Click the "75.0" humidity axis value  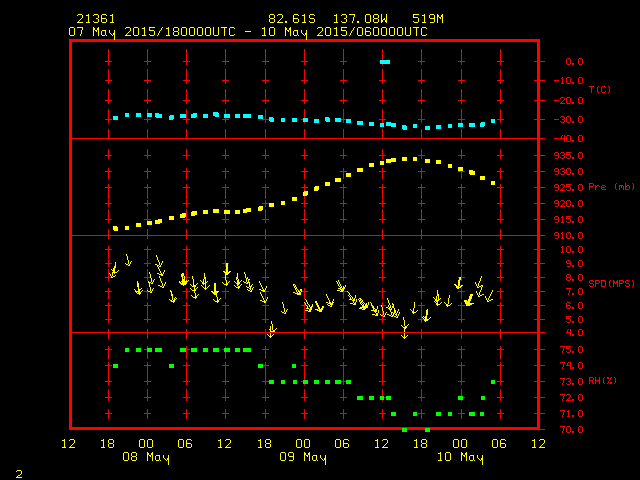[571, 350]
